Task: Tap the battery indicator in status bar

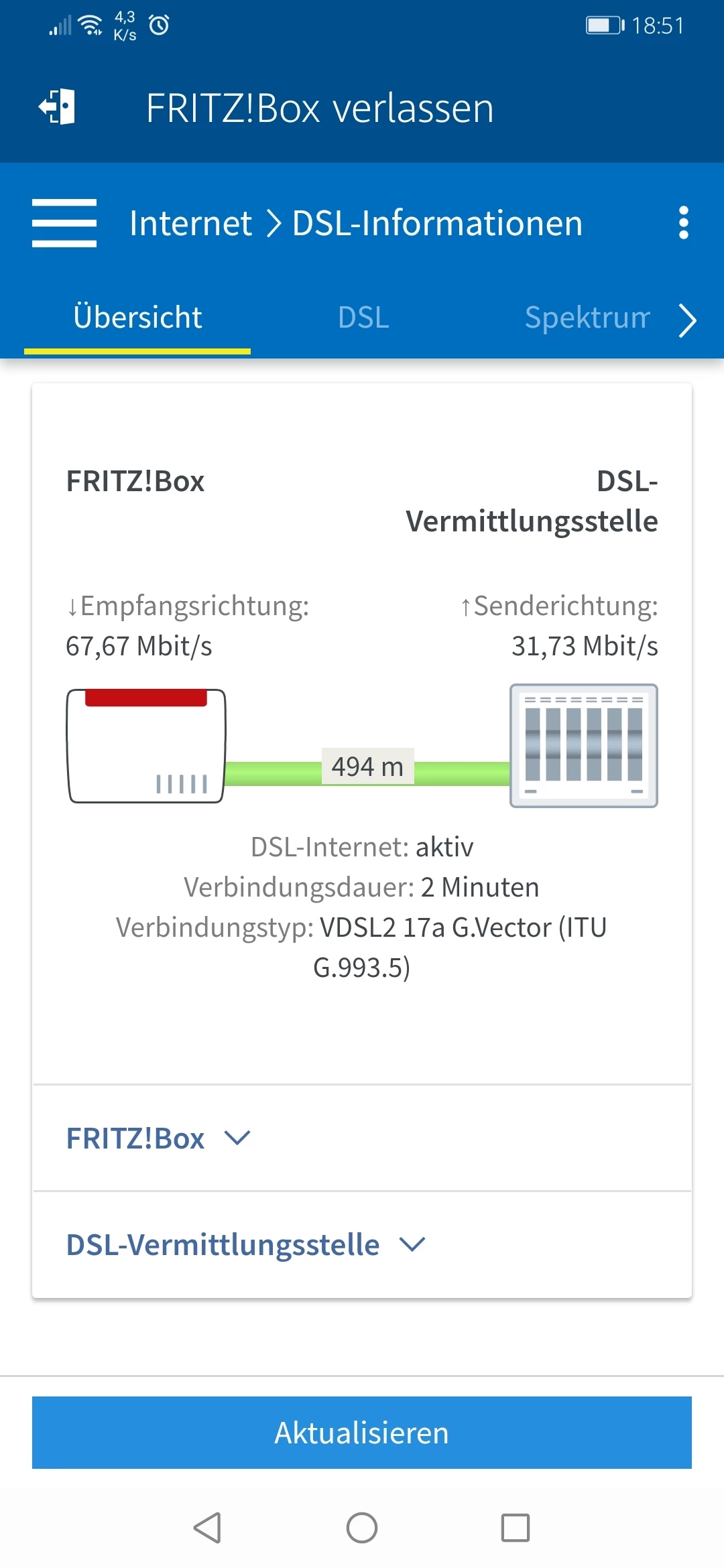Action: (x=604, y=25)
